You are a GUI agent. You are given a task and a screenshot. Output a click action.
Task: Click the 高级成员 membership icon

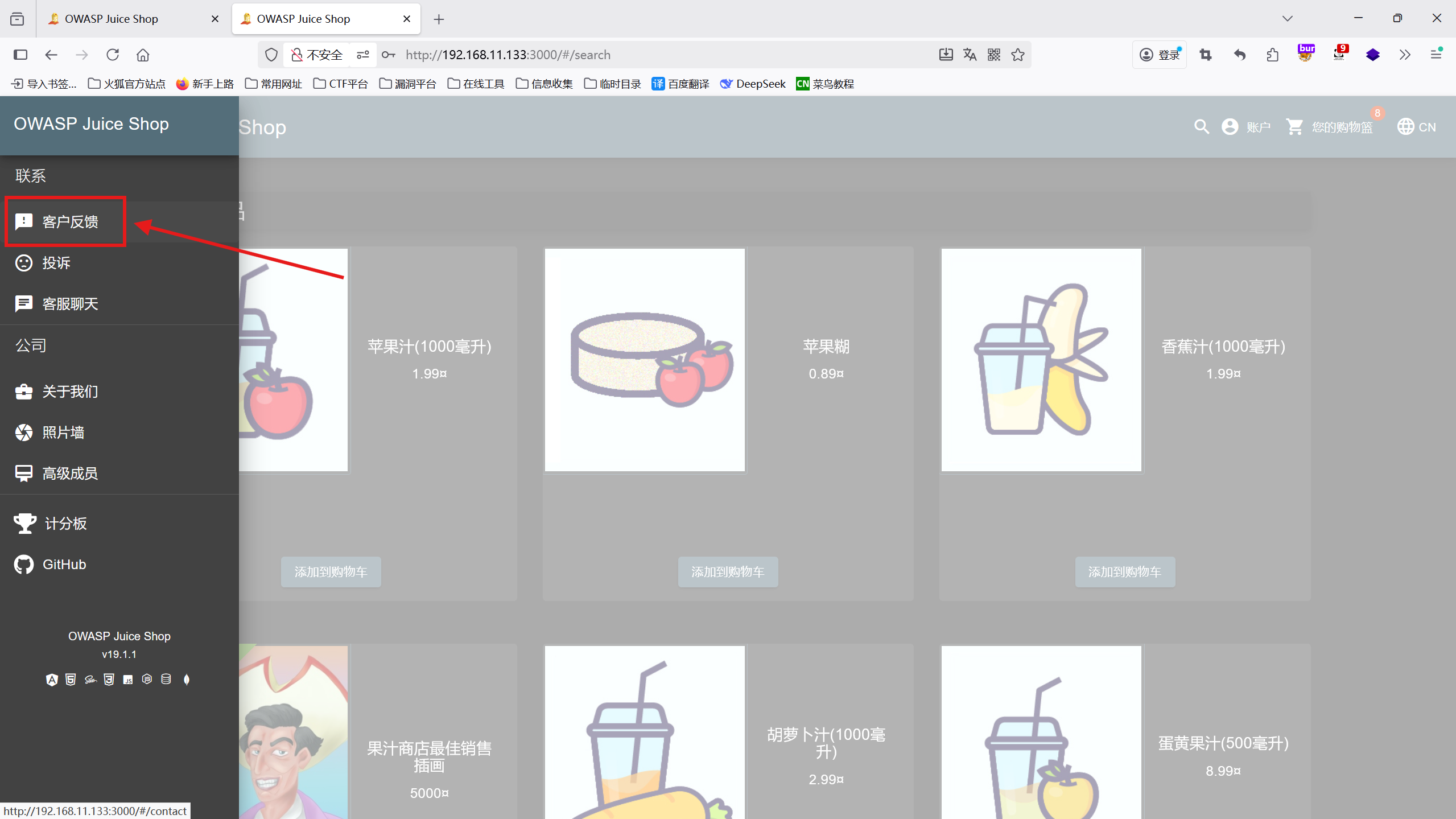coord(24,474)
